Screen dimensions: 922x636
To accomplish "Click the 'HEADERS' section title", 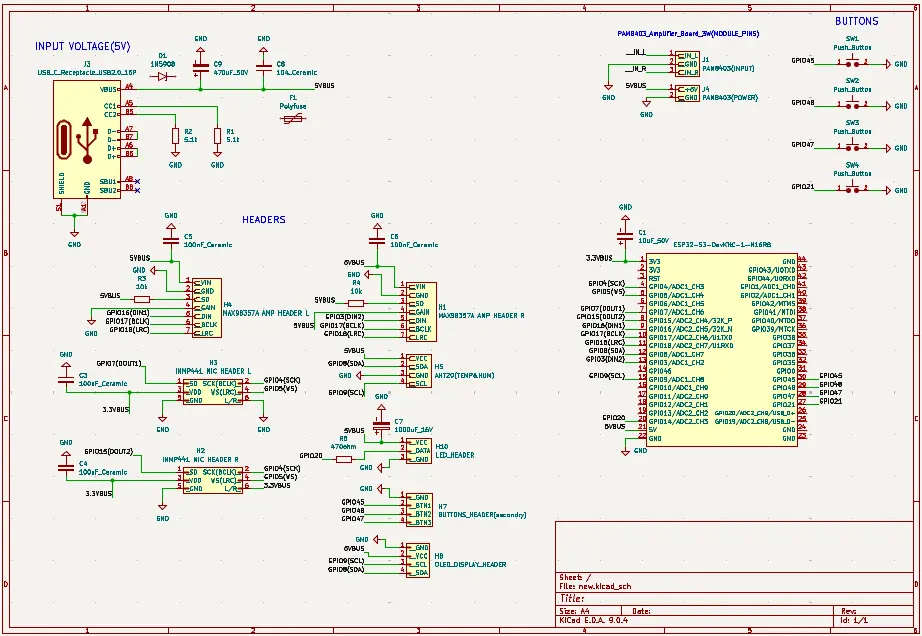I will point(263,219).
